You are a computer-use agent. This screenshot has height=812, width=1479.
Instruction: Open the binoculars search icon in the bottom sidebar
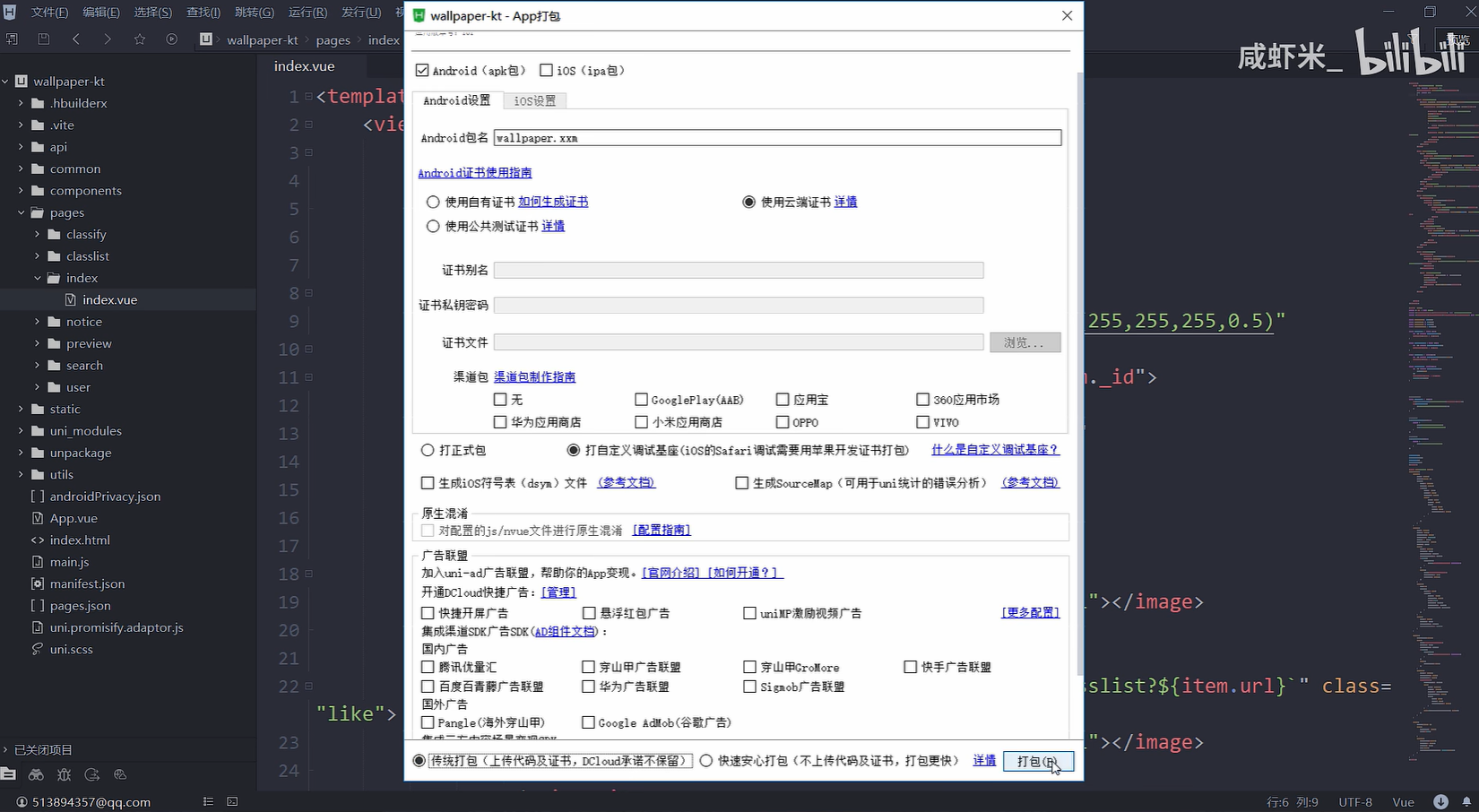click(x=36, y=774)
